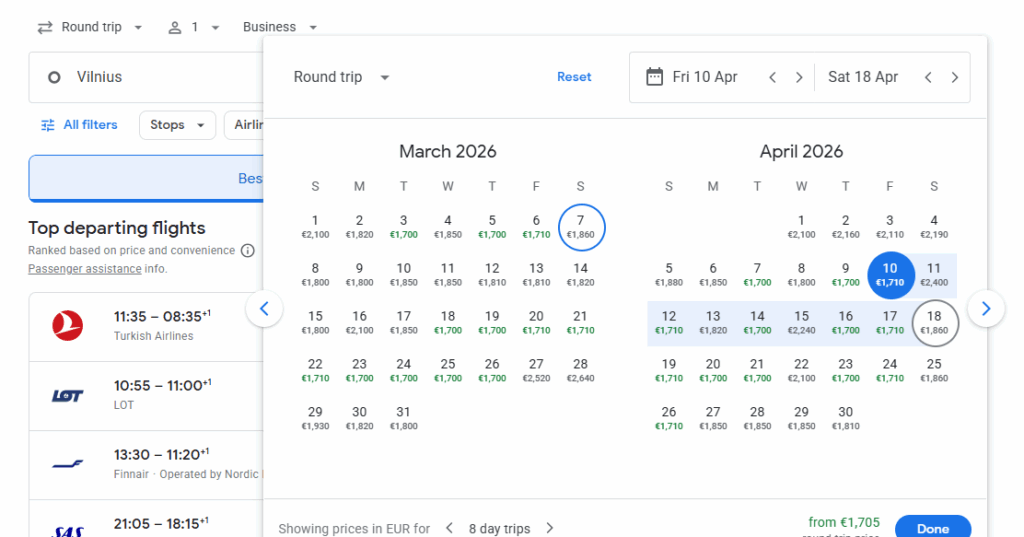
Task: Select March 27 priced €2,520
Action: pyautogui.click(x=536, y=370)
